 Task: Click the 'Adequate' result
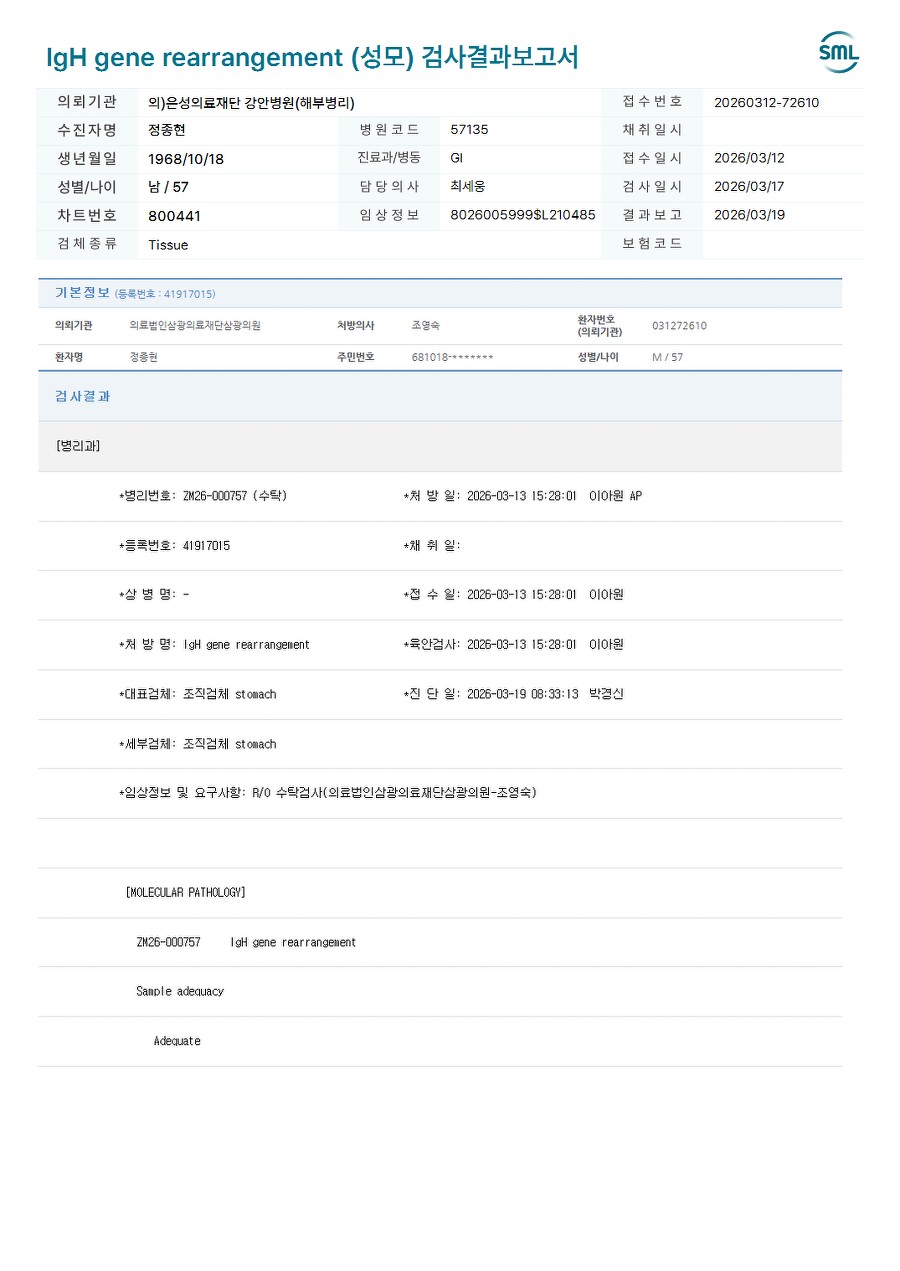[177, 1041]
